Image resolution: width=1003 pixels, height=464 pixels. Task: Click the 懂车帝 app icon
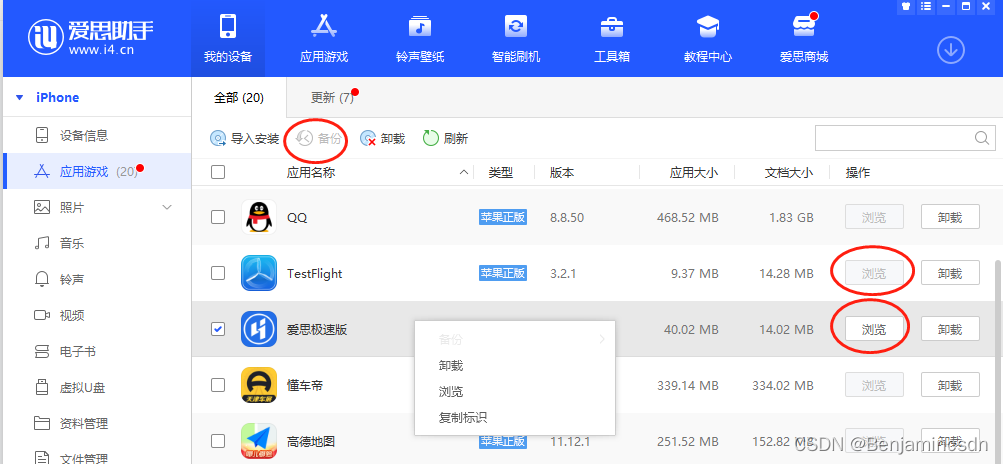click(x=258, y=385)
